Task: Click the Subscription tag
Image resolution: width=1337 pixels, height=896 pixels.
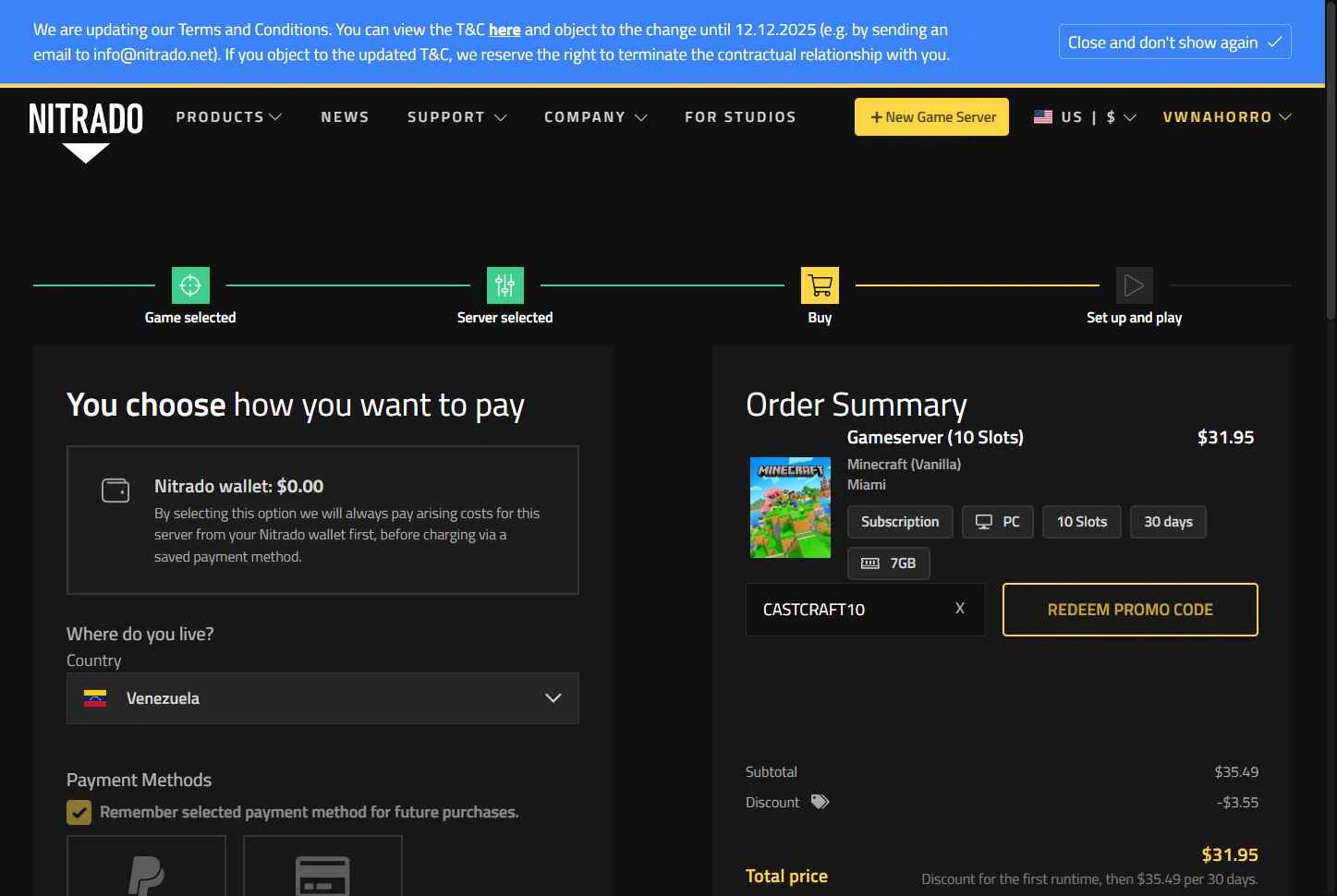Action: point(900,522)
